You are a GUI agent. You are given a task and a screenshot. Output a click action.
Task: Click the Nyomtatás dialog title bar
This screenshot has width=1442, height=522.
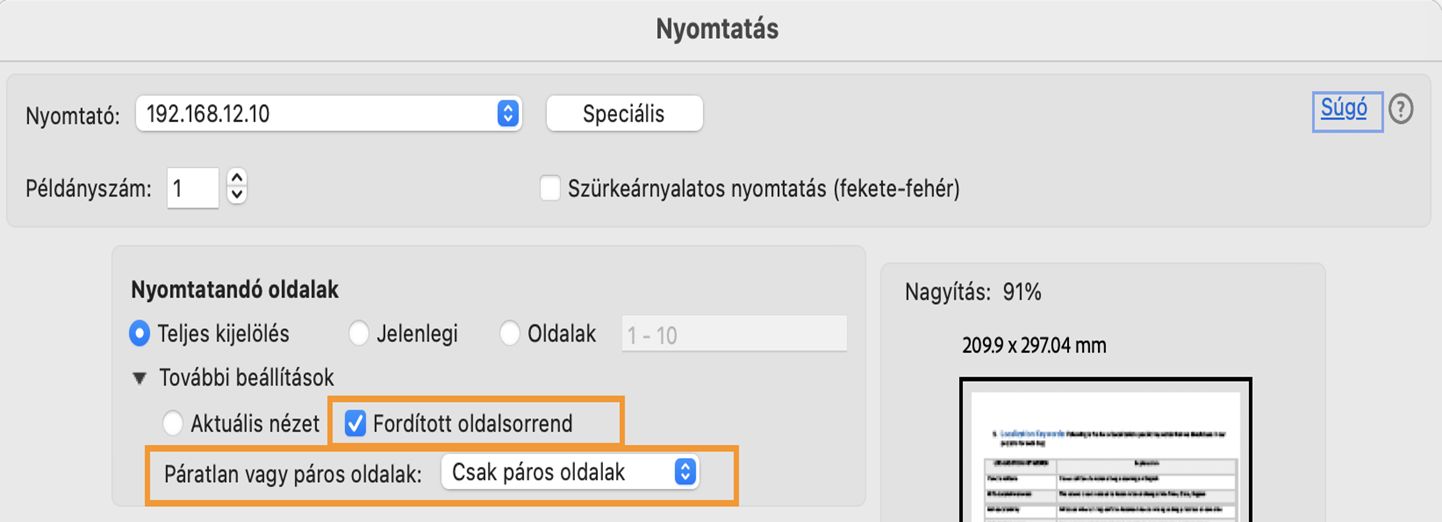(x=717, y=28)
